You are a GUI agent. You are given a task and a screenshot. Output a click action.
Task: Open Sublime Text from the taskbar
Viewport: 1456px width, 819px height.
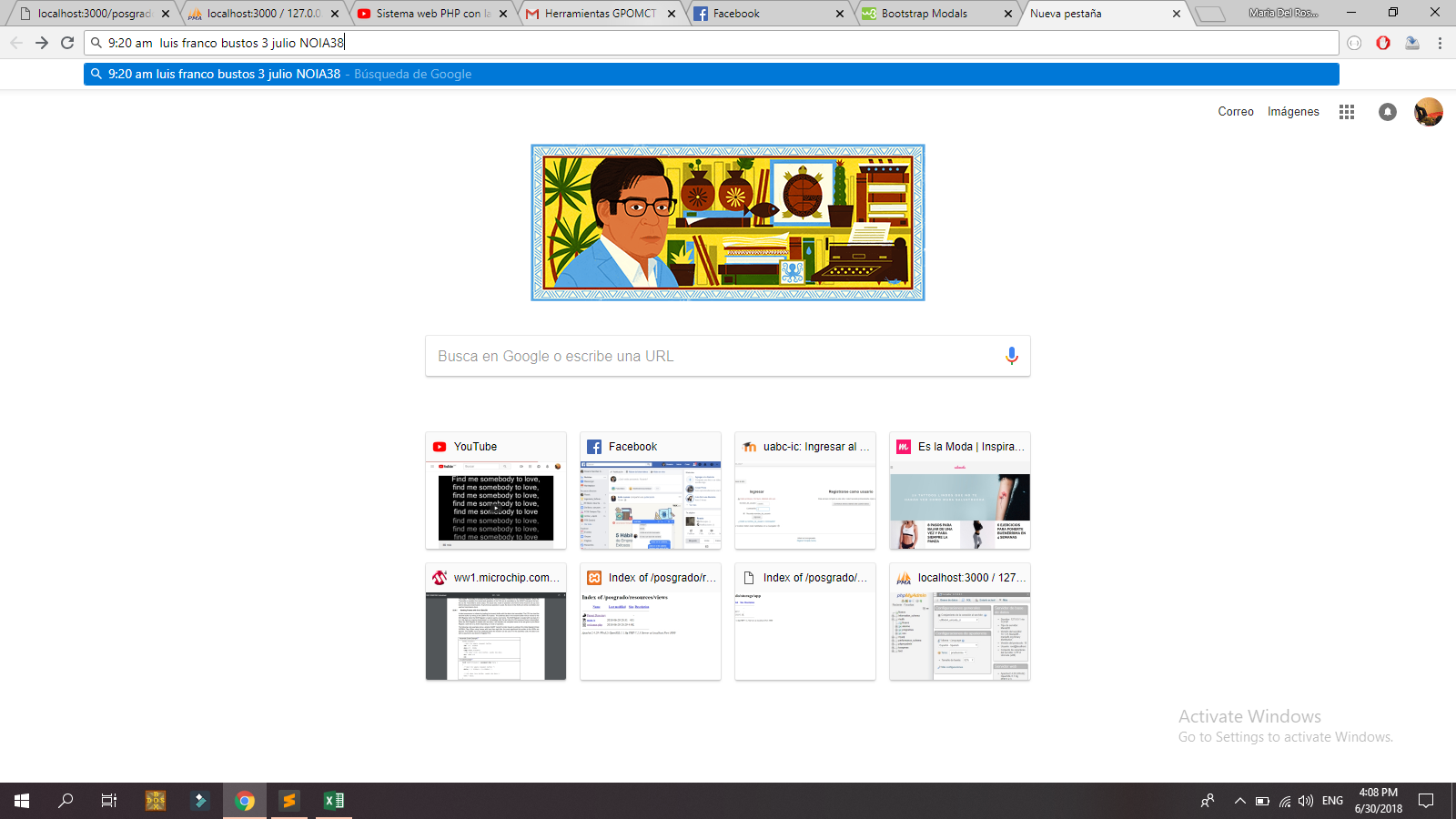coord(289,801)
